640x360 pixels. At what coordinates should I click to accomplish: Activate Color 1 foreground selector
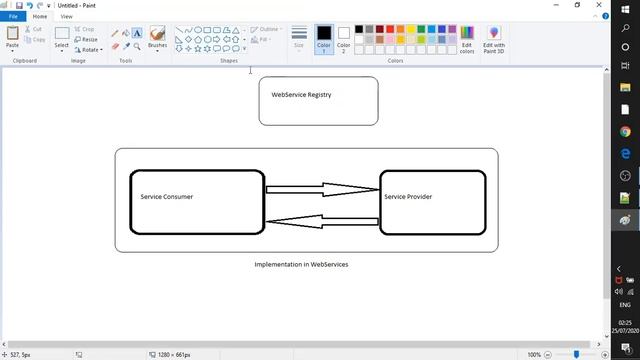click(324, 40)
